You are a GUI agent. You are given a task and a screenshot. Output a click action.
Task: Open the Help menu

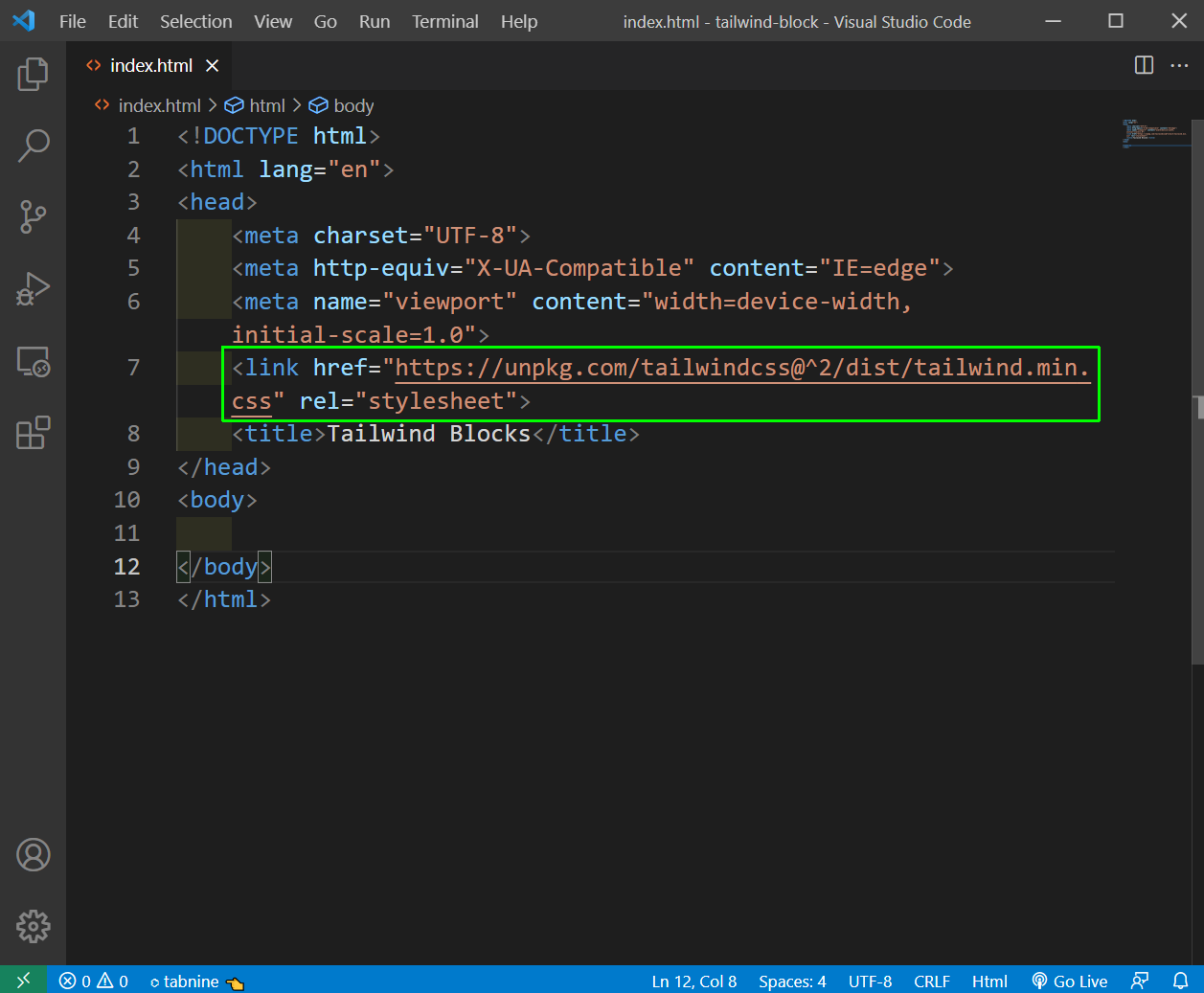tap(519, 21)
